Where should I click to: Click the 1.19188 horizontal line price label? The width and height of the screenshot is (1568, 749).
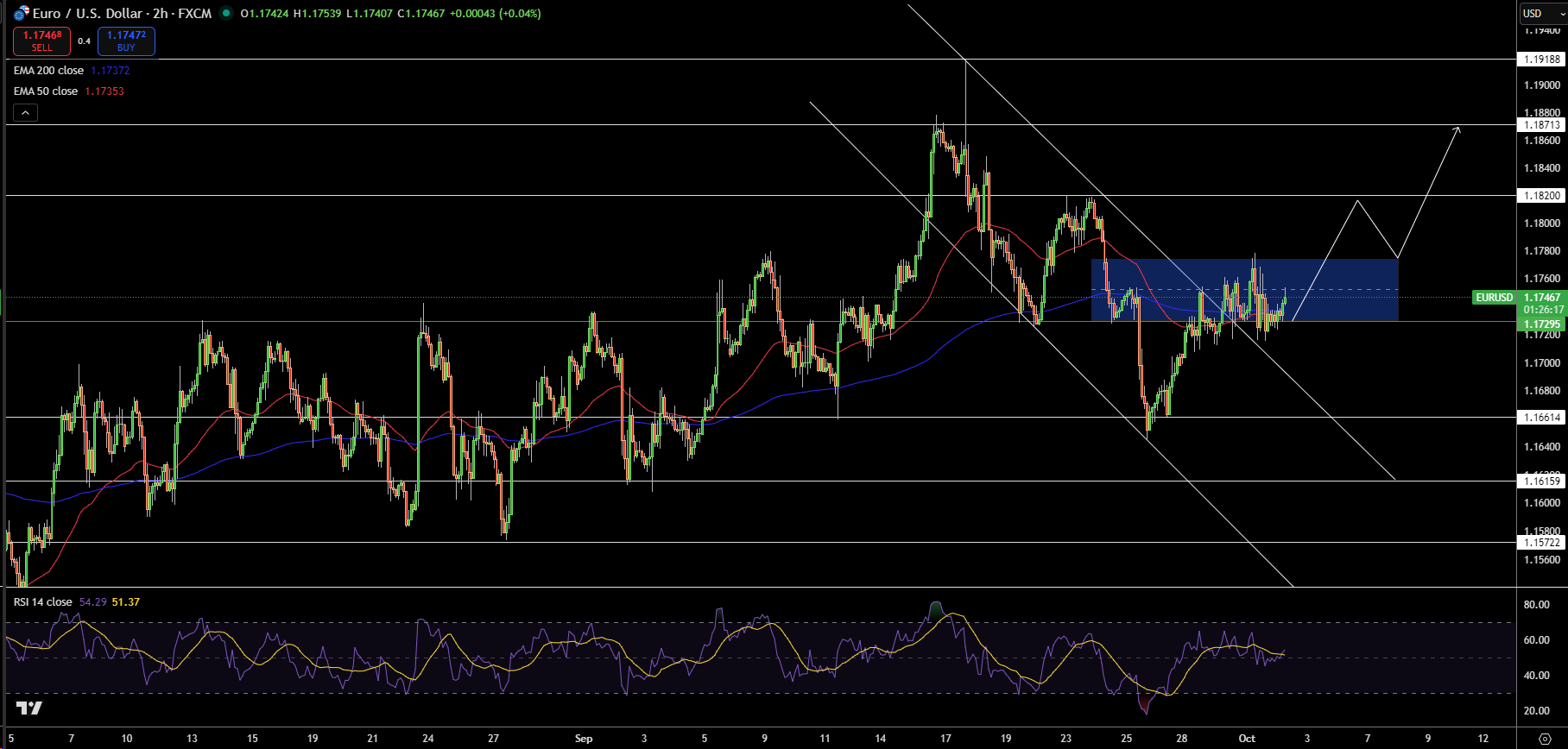pos(1541,60)
